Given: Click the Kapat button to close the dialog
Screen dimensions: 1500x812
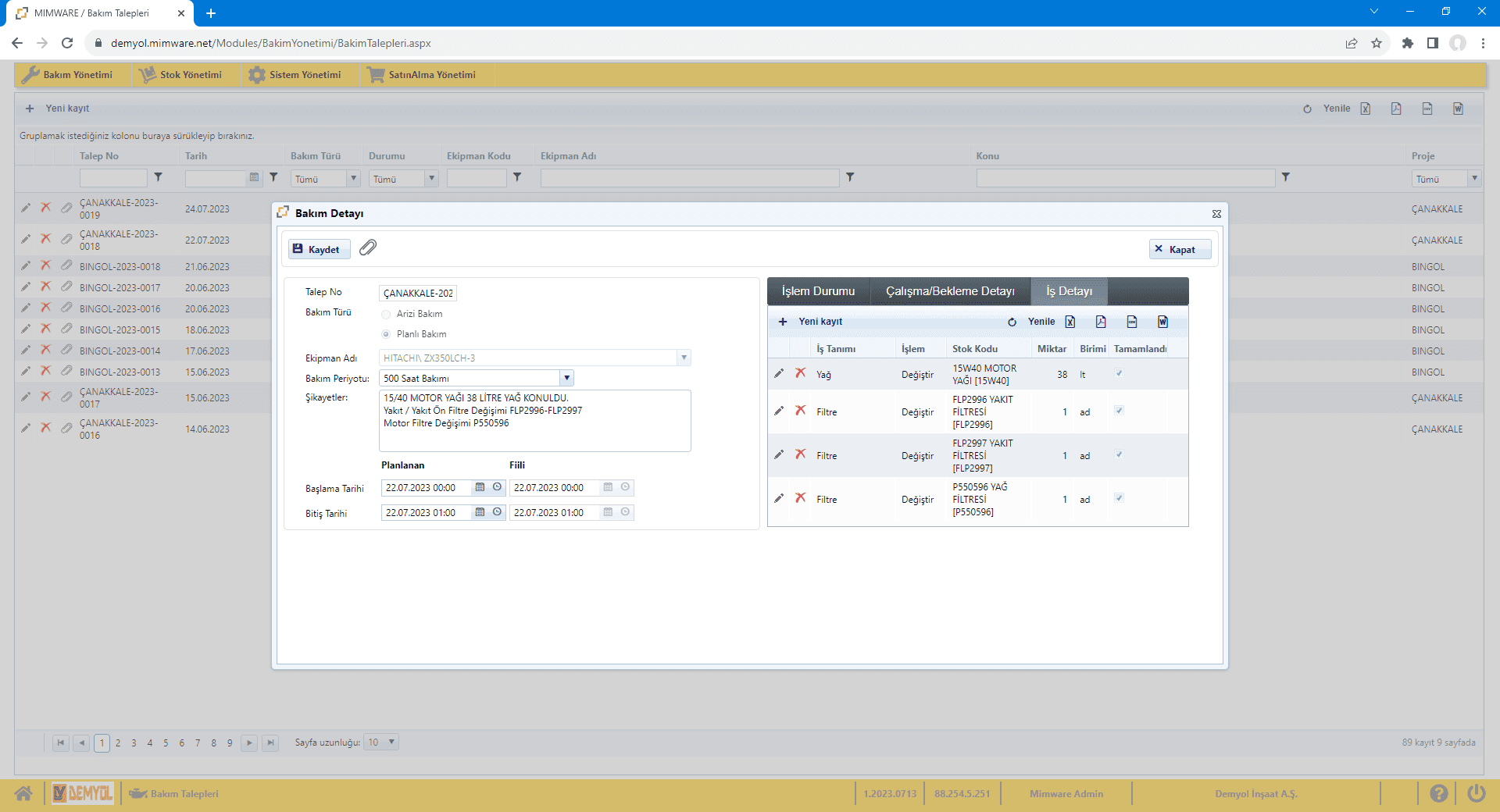Looking at the screenshot, I should pos(1180,249).
